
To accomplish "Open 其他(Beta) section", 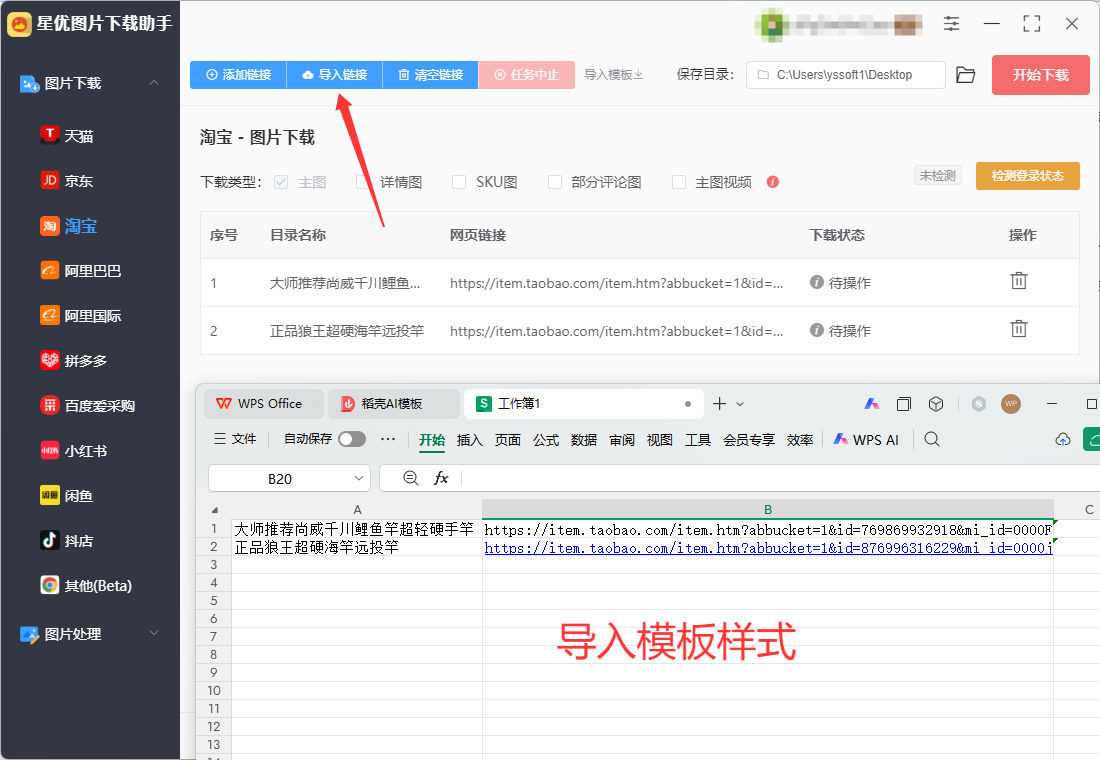I will (86, 585).
